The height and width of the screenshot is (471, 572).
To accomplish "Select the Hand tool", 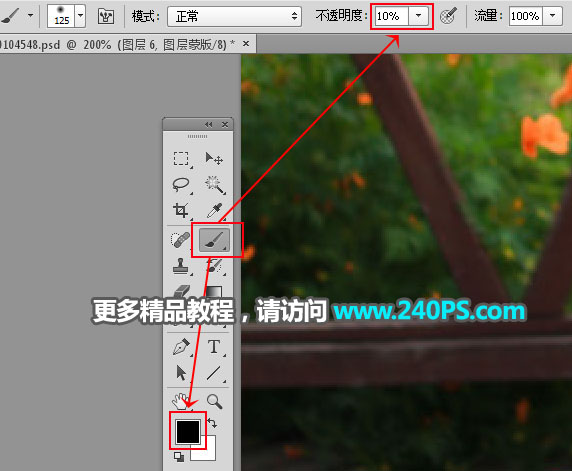I will (180, 401).
